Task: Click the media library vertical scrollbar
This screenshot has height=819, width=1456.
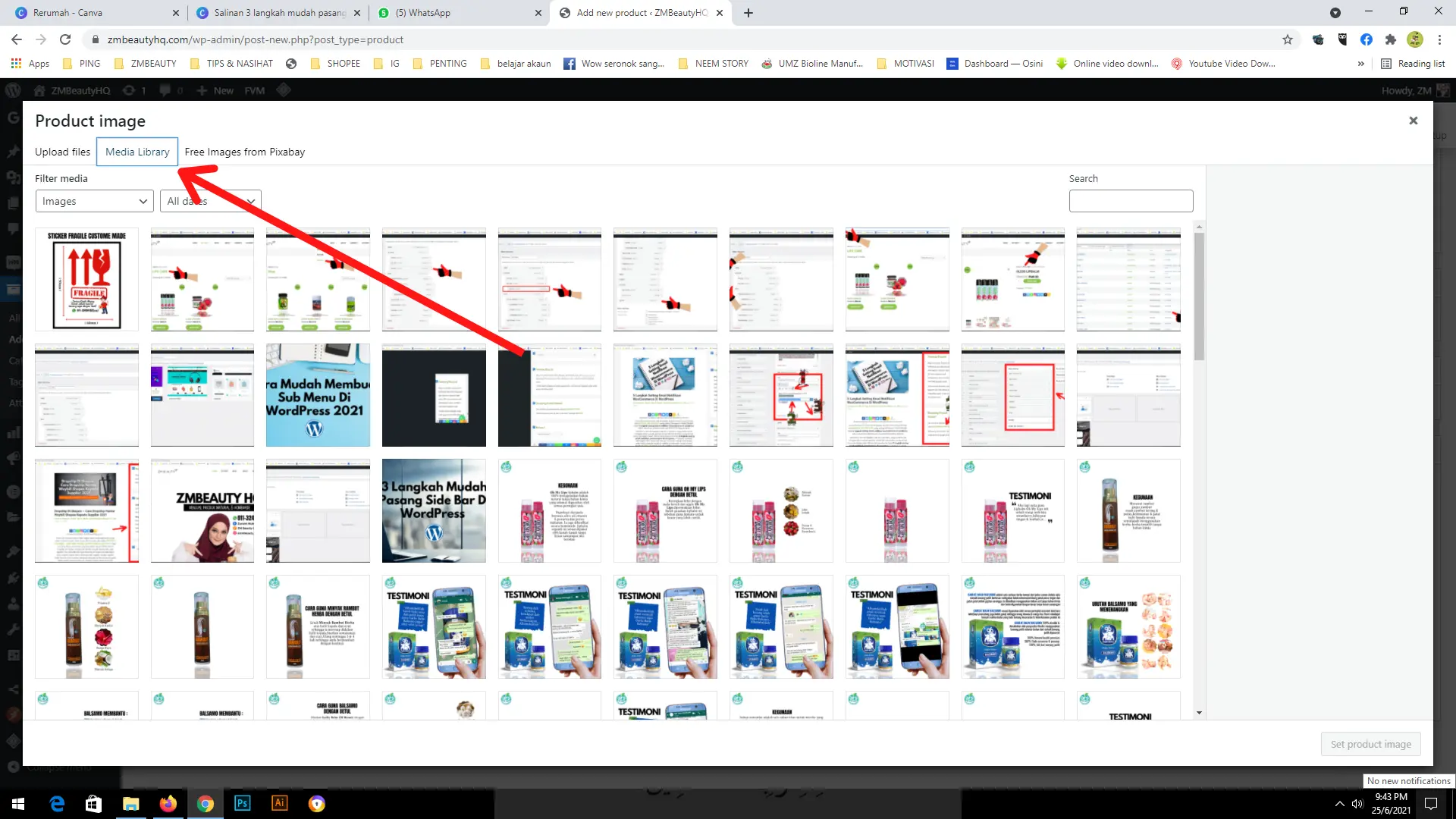Action: pos(1199,296)
